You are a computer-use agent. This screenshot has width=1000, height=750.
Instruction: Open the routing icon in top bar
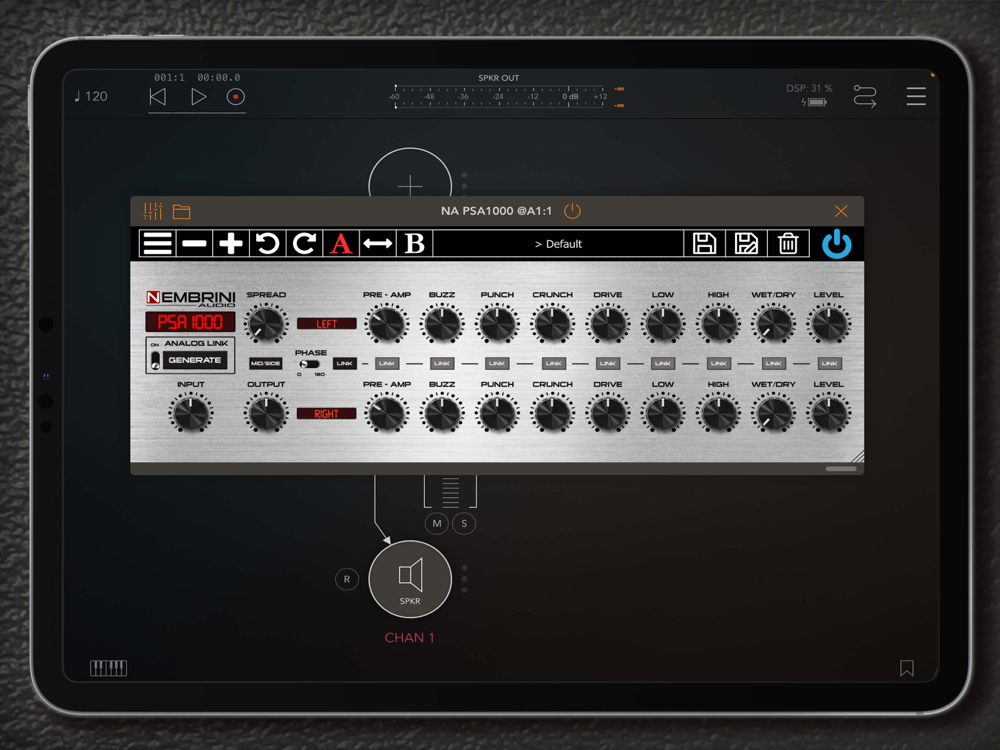pos(865,96)
